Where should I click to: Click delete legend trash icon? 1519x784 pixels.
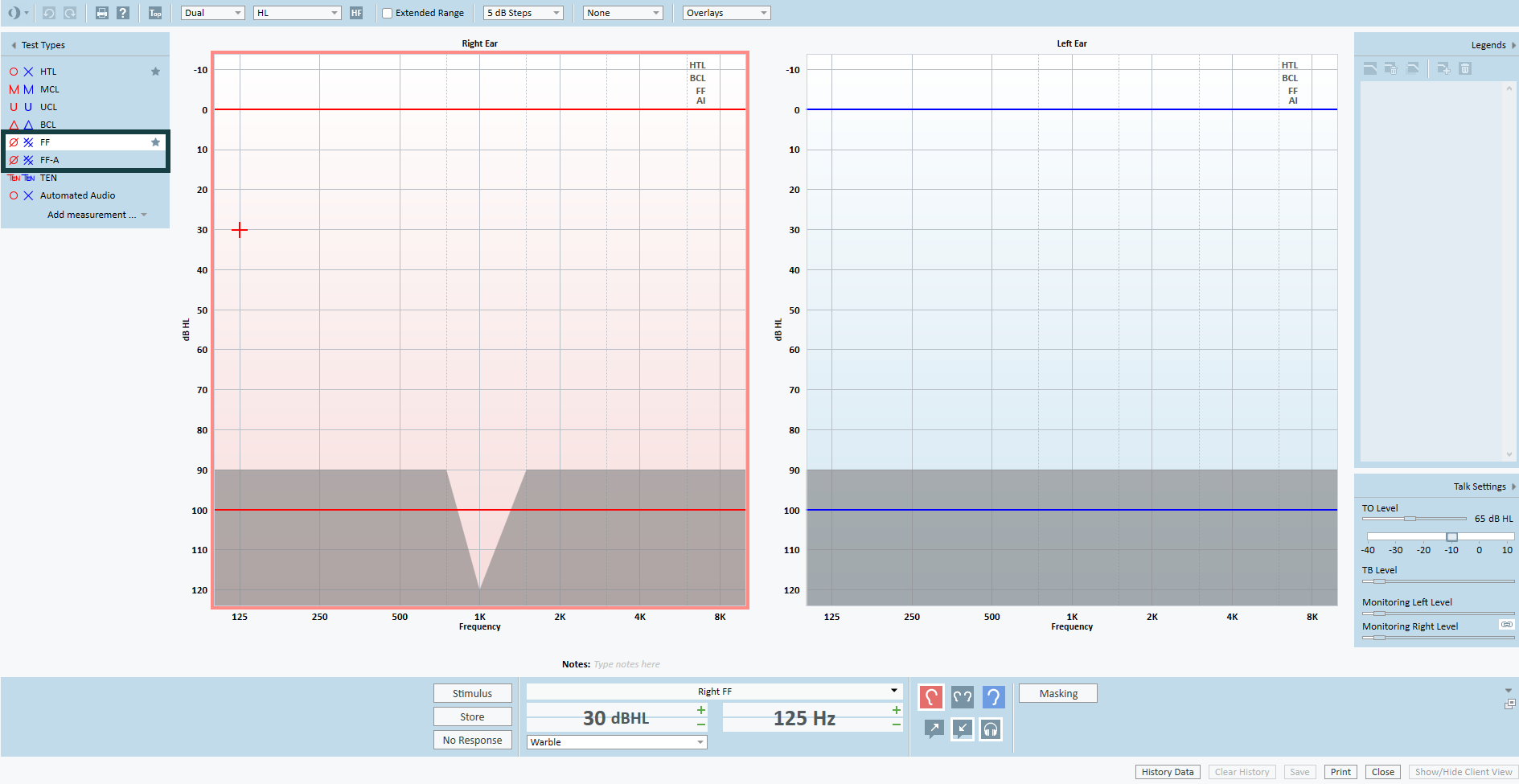1465,68
